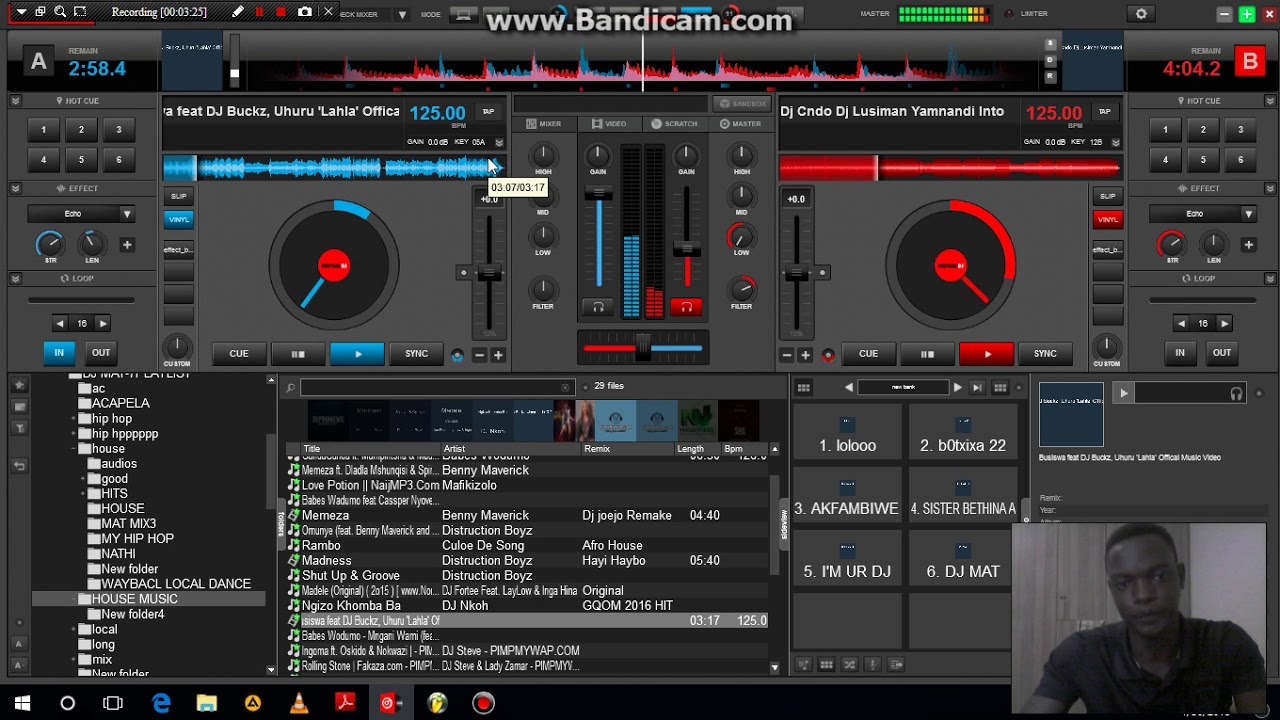Select the HOUSE MUSIC folder
Screen dimensions: 1280x720
pyautogui.click(x=134, y=599)
